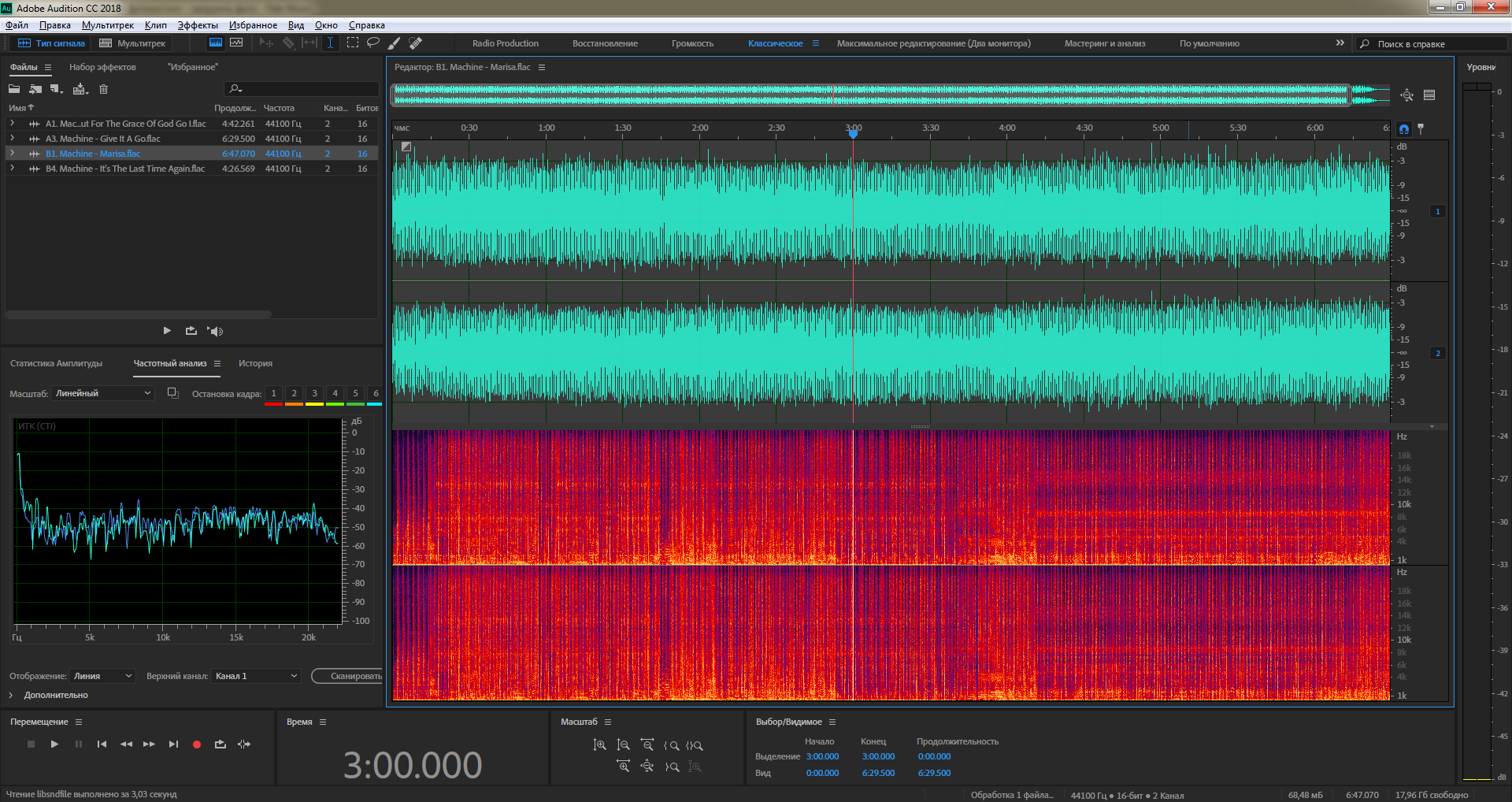Select Мастеринг и анализ workspace
This screenshot has height=802, width=1512.
1105,43
